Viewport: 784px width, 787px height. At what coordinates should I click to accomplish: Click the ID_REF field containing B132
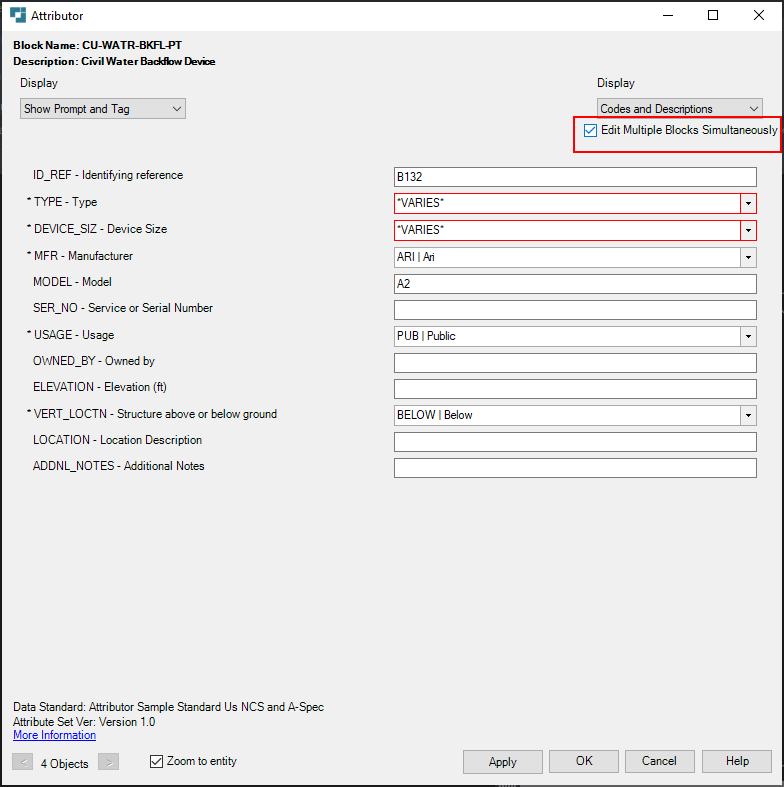coord(575,177)
